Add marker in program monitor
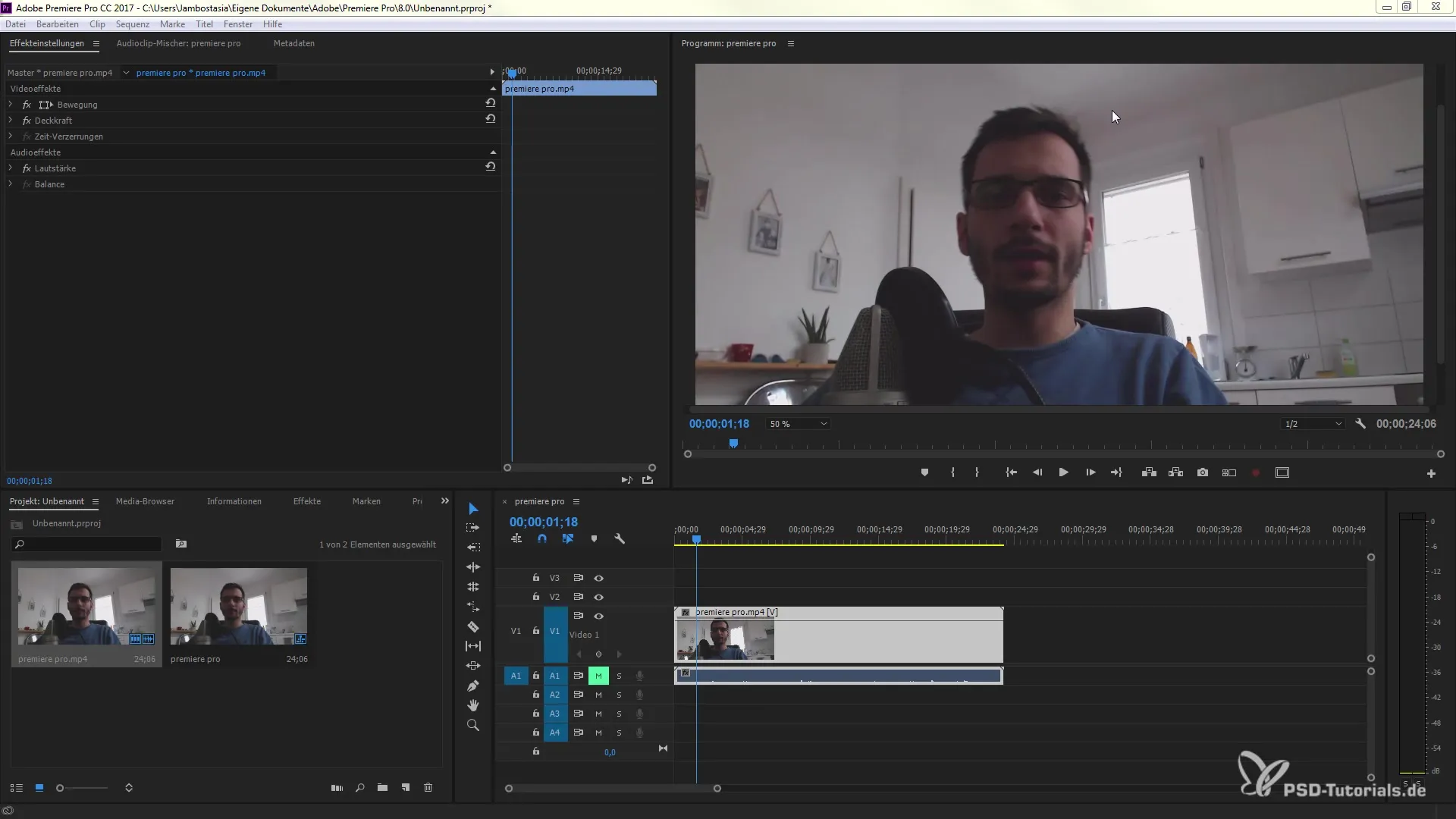 (924, 472)
